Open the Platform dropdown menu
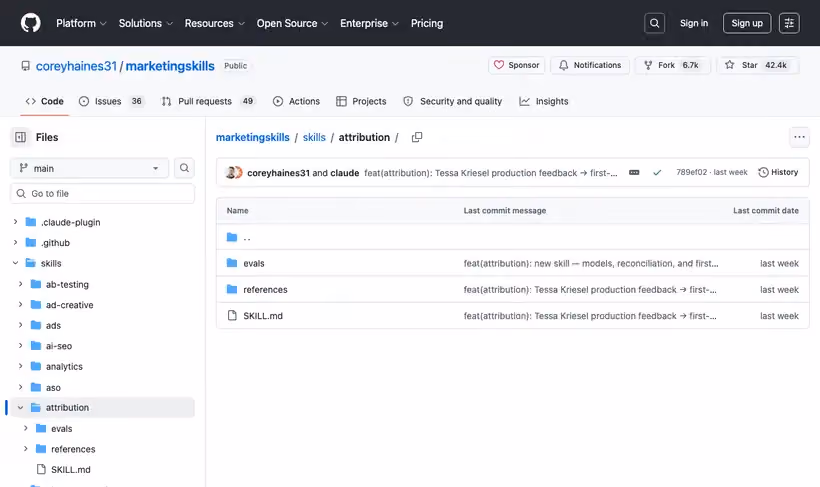 coord(81,23)
